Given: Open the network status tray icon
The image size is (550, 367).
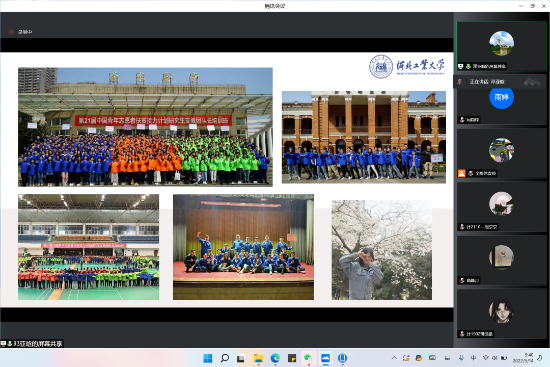Looking at the screenshot, I should tap(485, 358).
